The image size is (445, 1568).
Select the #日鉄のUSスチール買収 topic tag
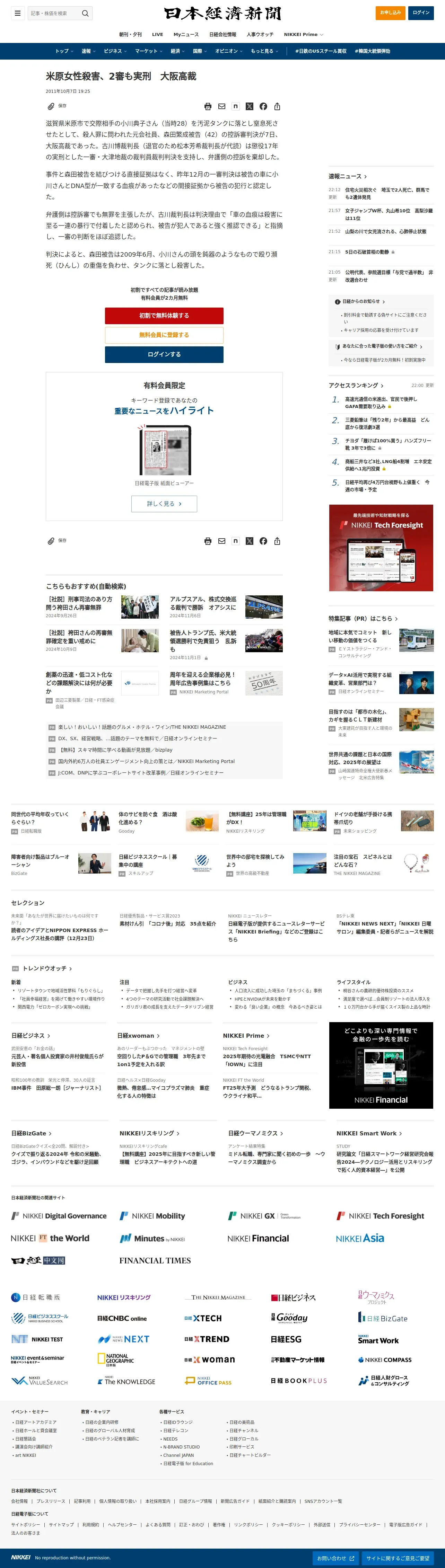click(x=321, y=51)
